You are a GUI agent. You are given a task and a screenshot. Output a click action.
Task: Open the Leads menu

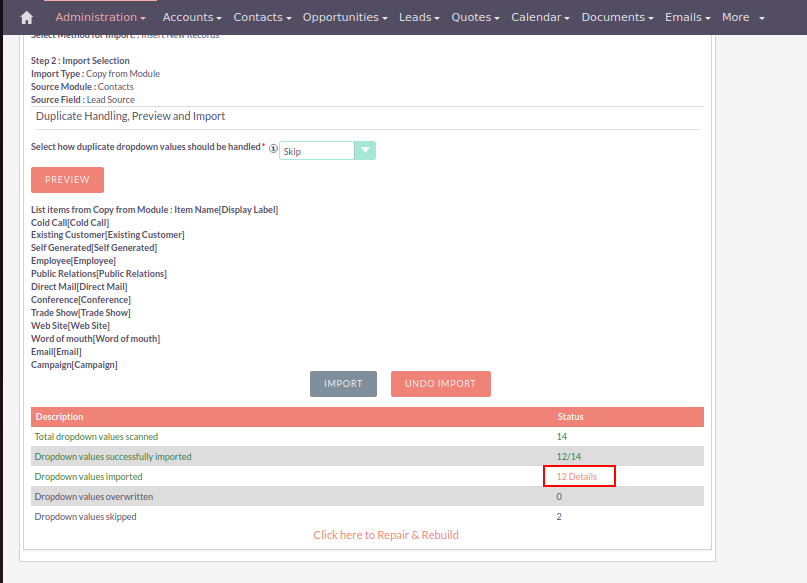pos(420,17)
